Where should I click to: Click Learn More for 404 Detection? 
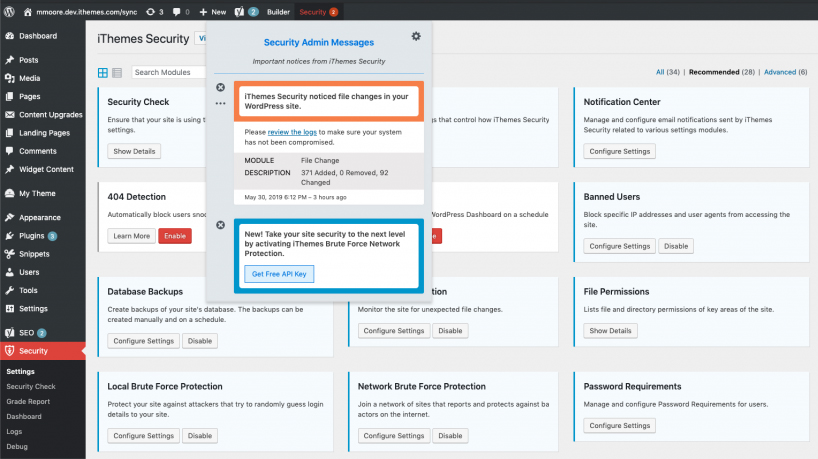131,236
